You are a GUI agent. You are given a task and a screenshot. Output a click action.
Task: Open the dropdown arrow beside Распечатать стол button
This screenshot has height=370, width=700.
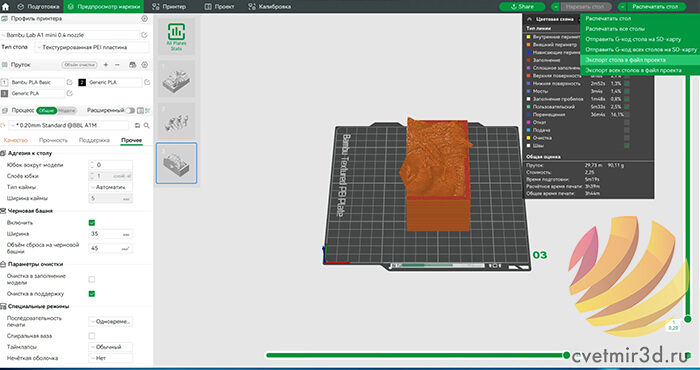pos(622,7)
